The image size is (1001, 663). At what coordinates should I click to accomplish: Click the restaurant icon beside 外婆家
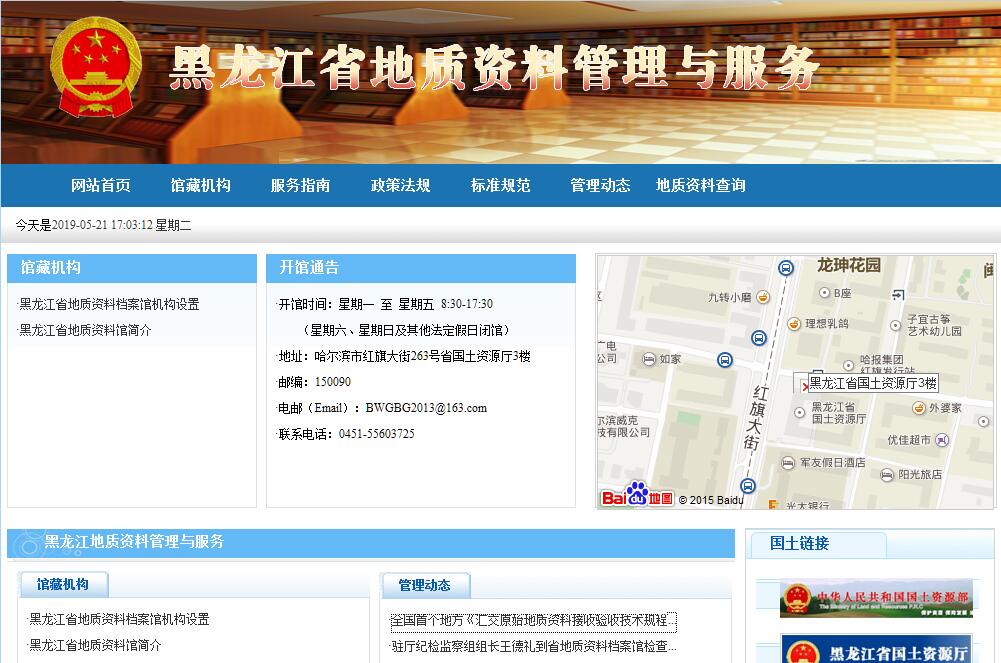[919, 408]
